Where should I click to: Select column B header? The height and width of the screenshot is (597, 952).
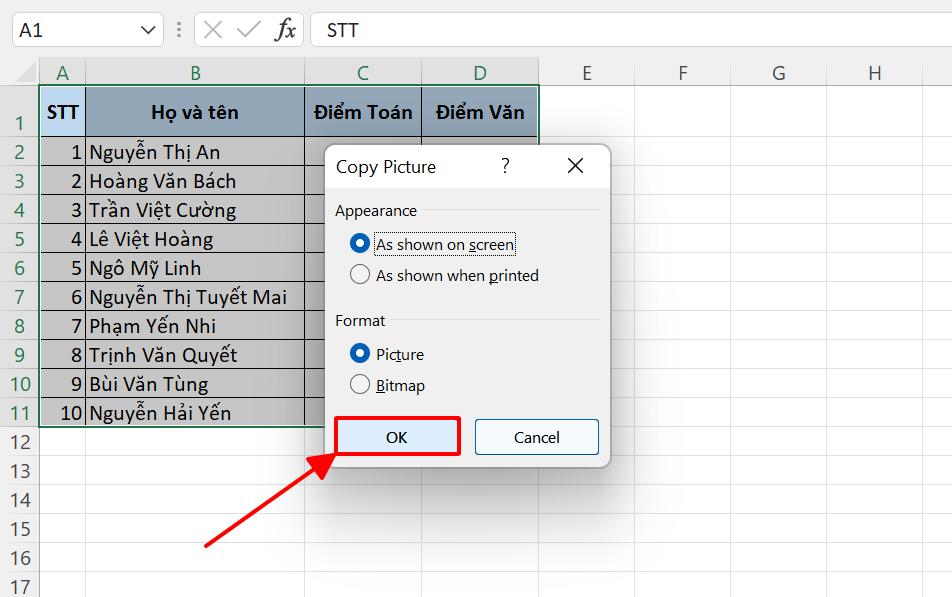click(195, 73)
